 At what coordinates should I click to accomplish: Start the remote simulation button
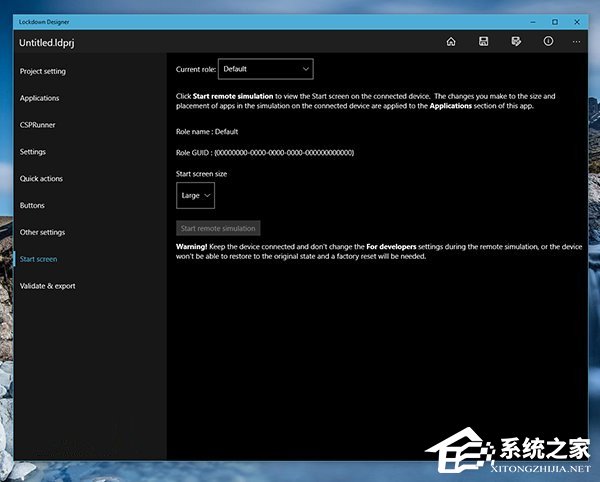218,228
